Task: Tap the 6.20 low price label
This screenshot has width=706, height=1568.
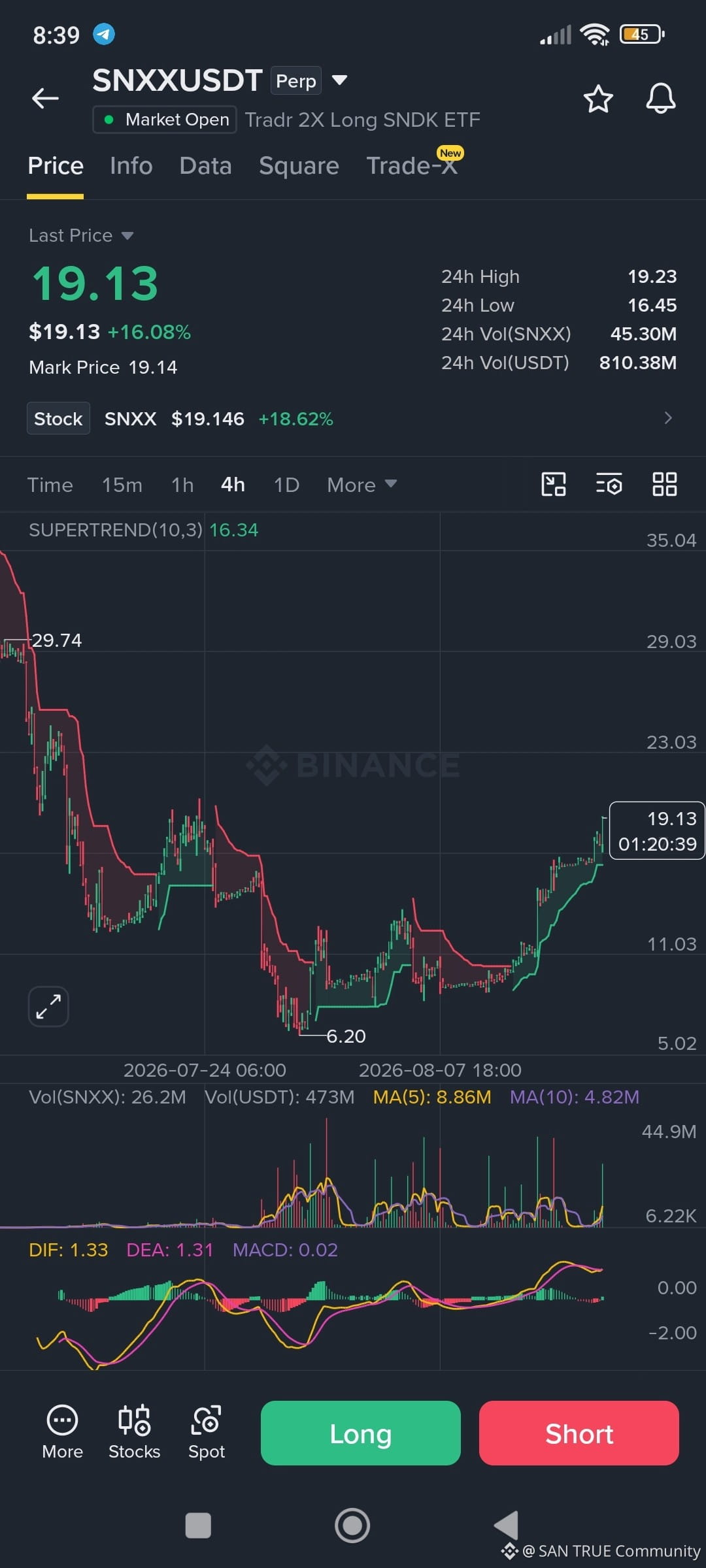Action: click(x=346, y=1036)
